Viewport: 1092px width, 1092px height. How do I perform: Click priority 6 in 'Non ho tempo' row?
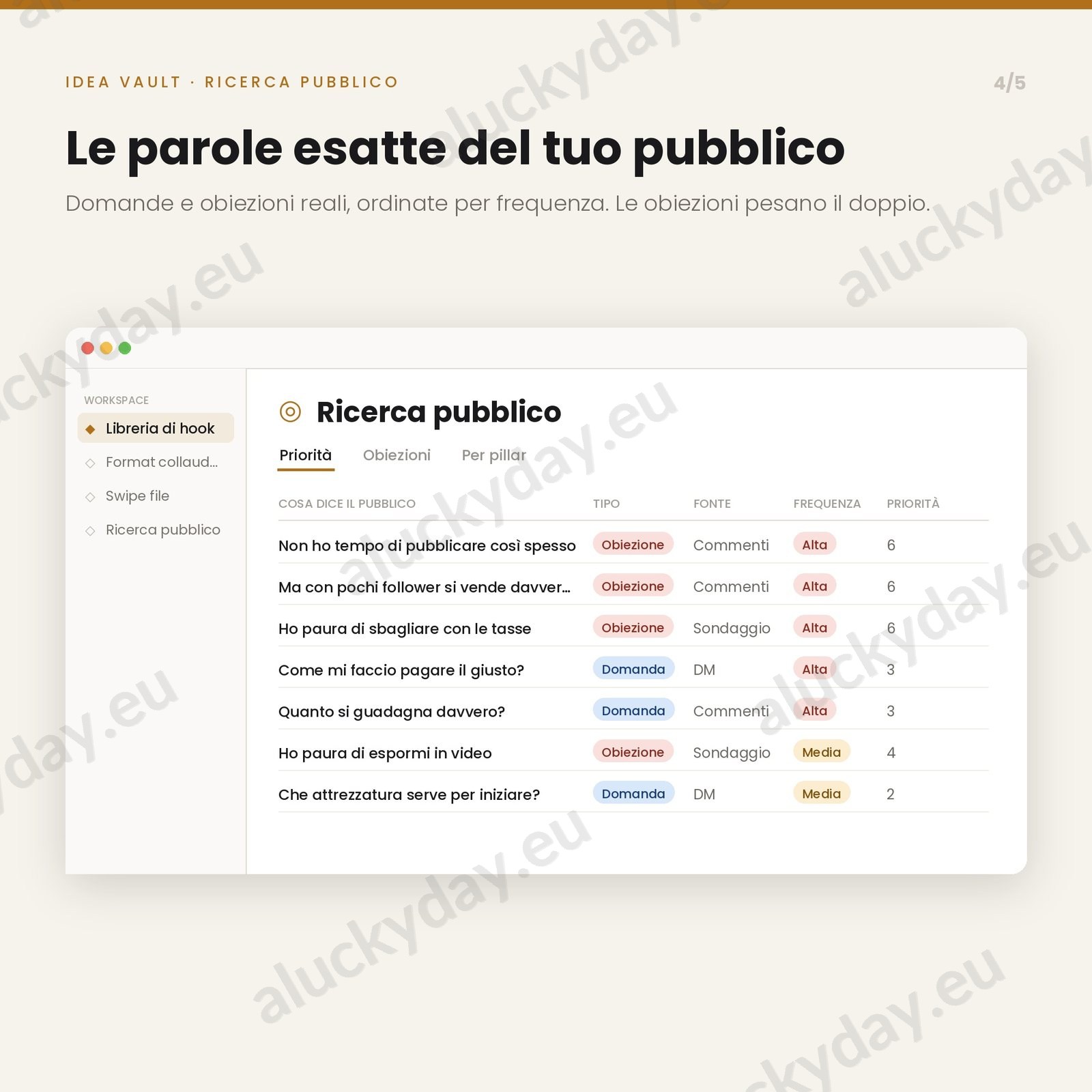click(x=891, y=545)
